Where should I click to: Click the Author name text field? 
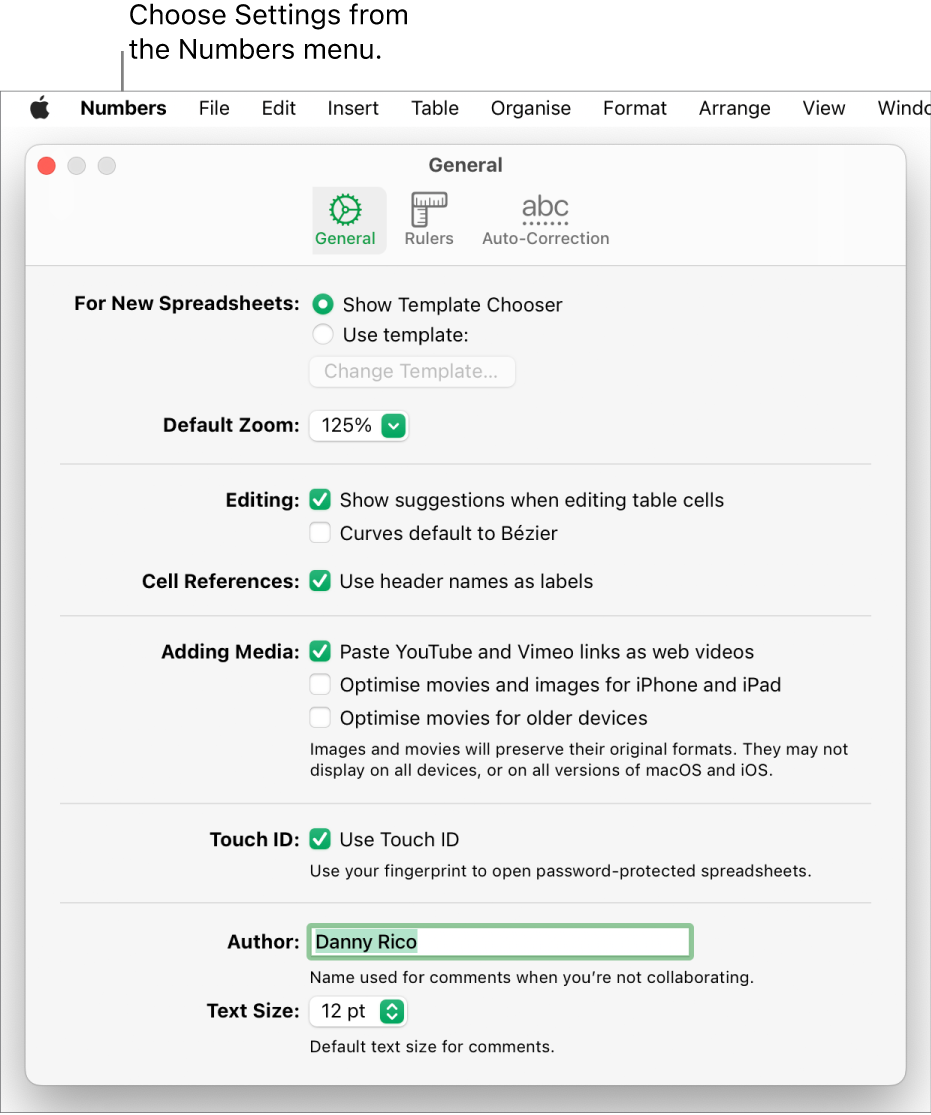[x=499, y=942]
